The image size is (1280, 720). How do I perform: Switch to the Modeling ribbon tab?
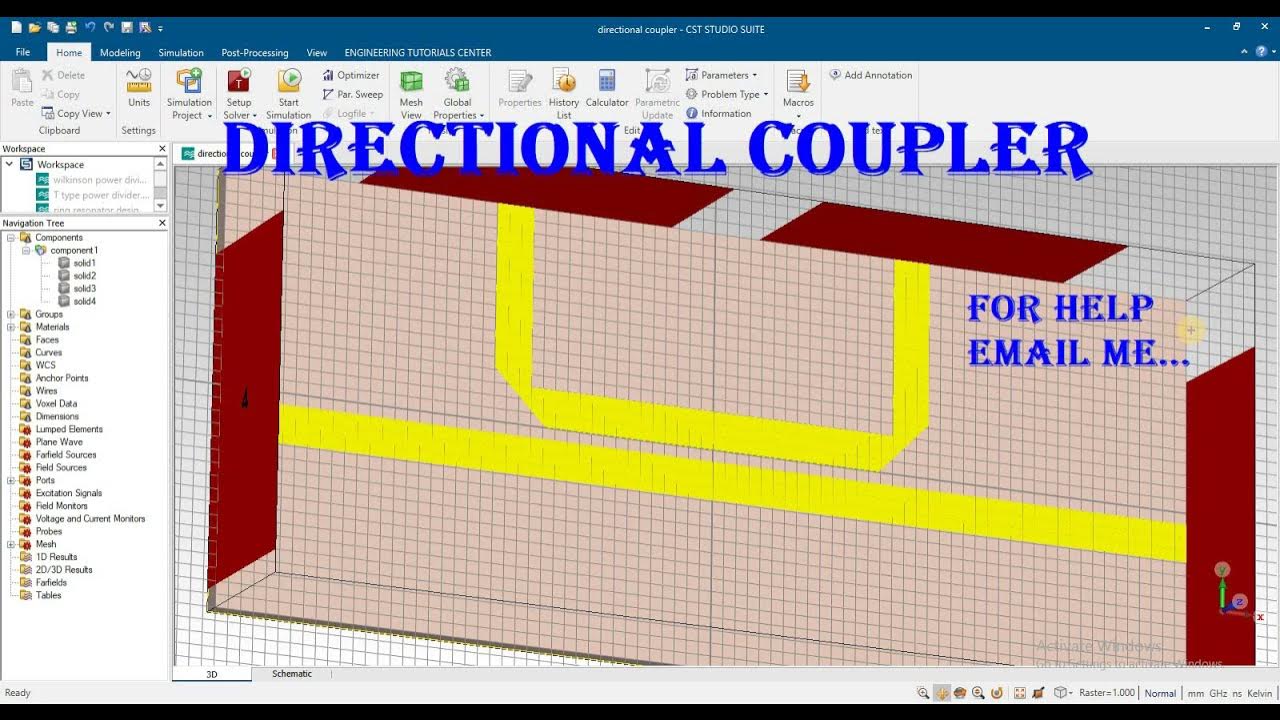(x=120, y=53)
